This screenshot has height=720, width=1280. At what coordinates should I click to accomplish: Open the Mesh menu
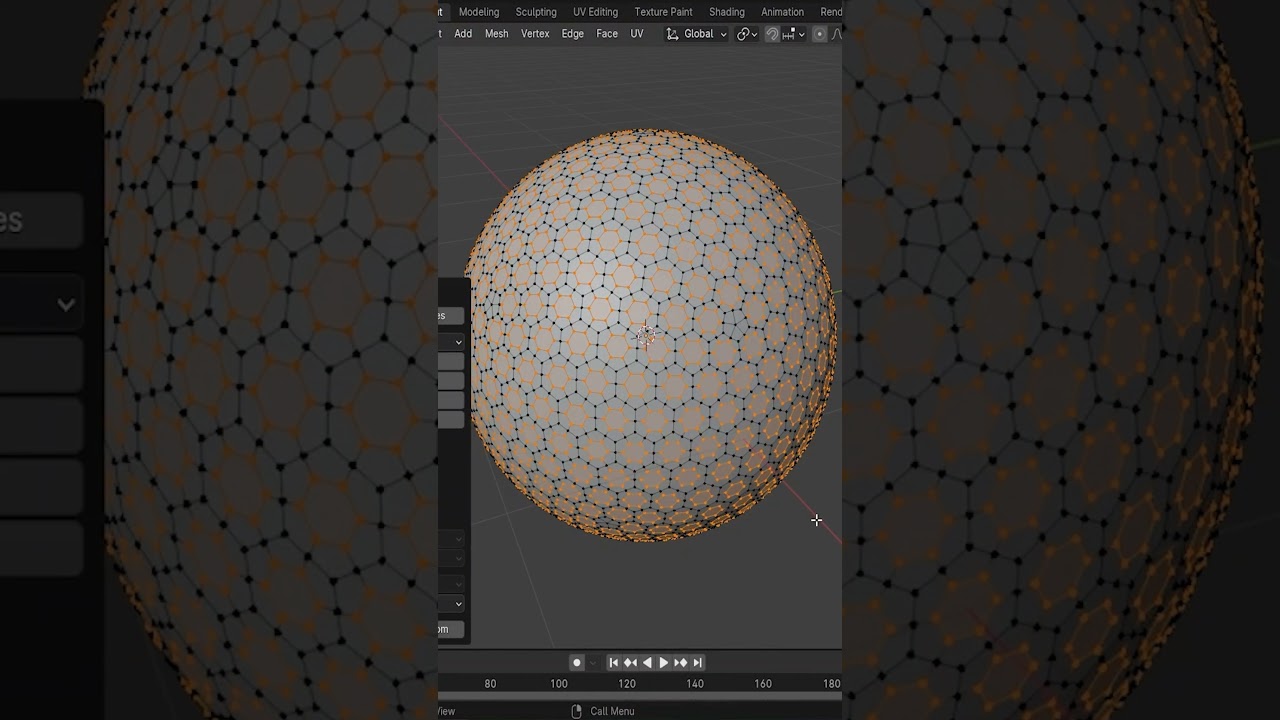click(497, 34)
